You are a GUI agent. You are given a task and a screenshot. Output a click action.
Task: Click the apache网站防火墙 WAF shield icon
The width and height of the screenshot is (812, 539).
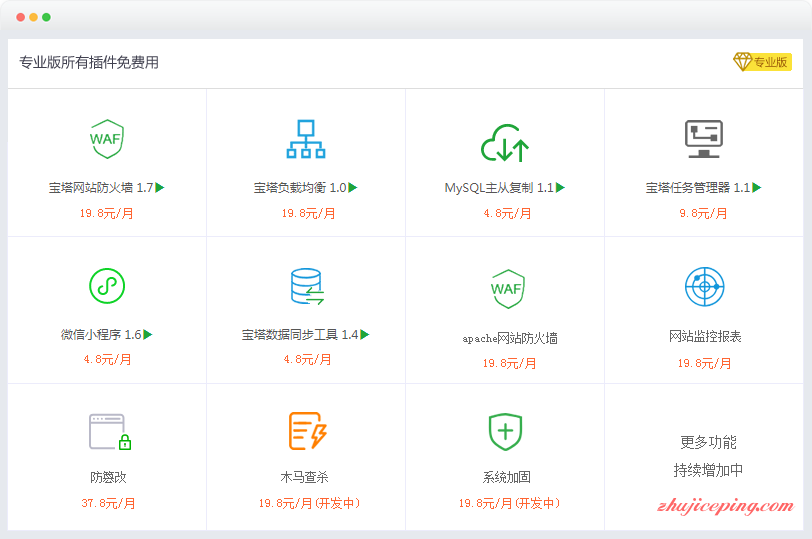(x=508, y=289)
